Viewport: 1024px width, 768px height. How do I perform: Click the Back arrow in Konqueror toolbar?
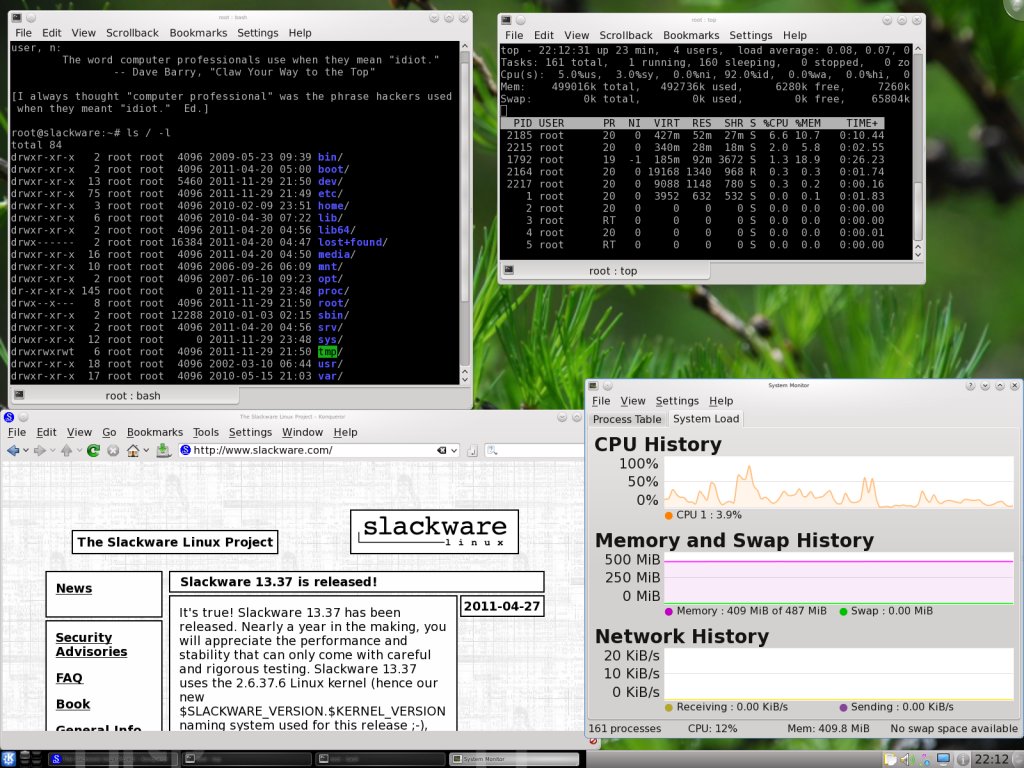click(x=13, y=451)
